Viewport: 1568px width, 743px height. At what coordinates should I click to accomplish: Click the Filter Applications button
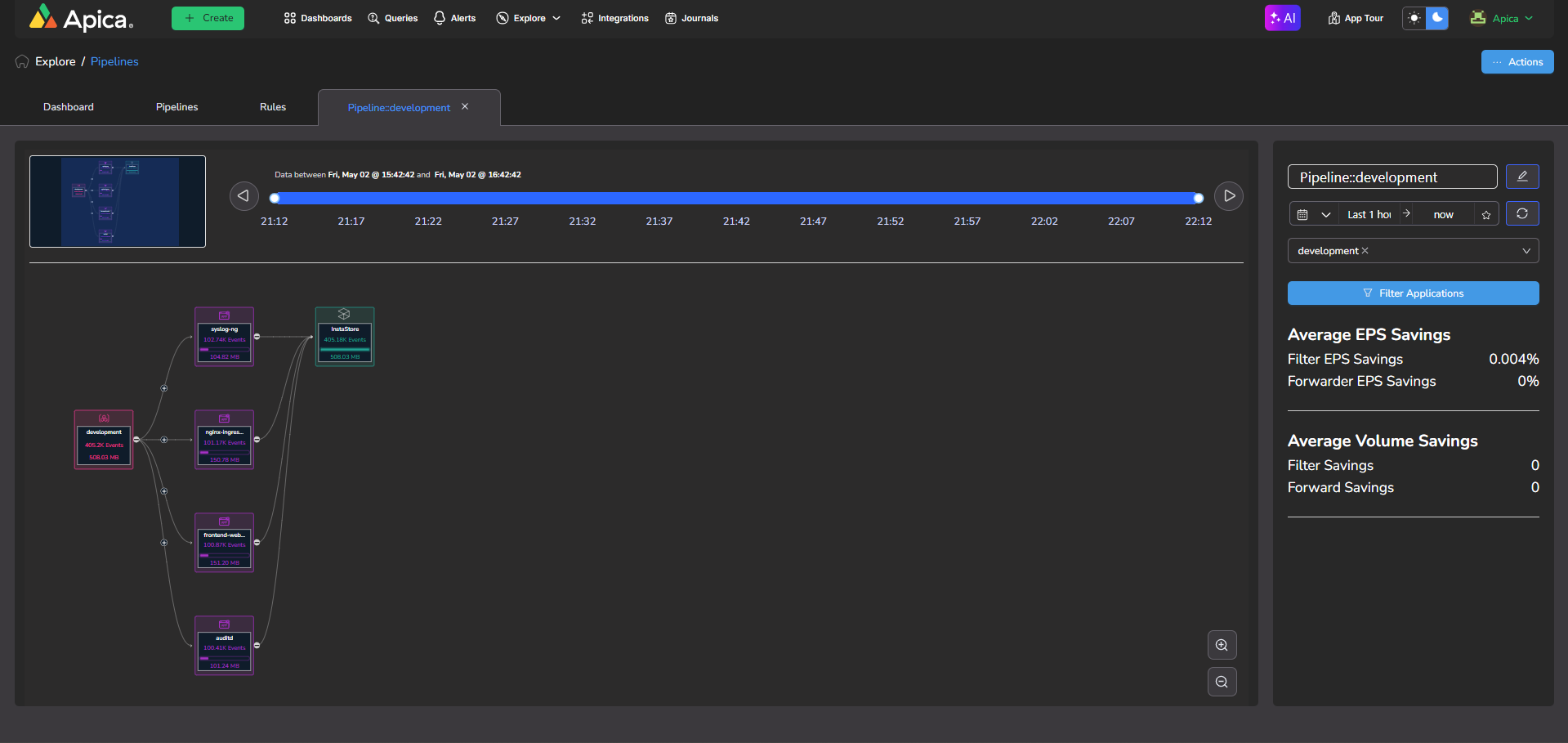1413,293
